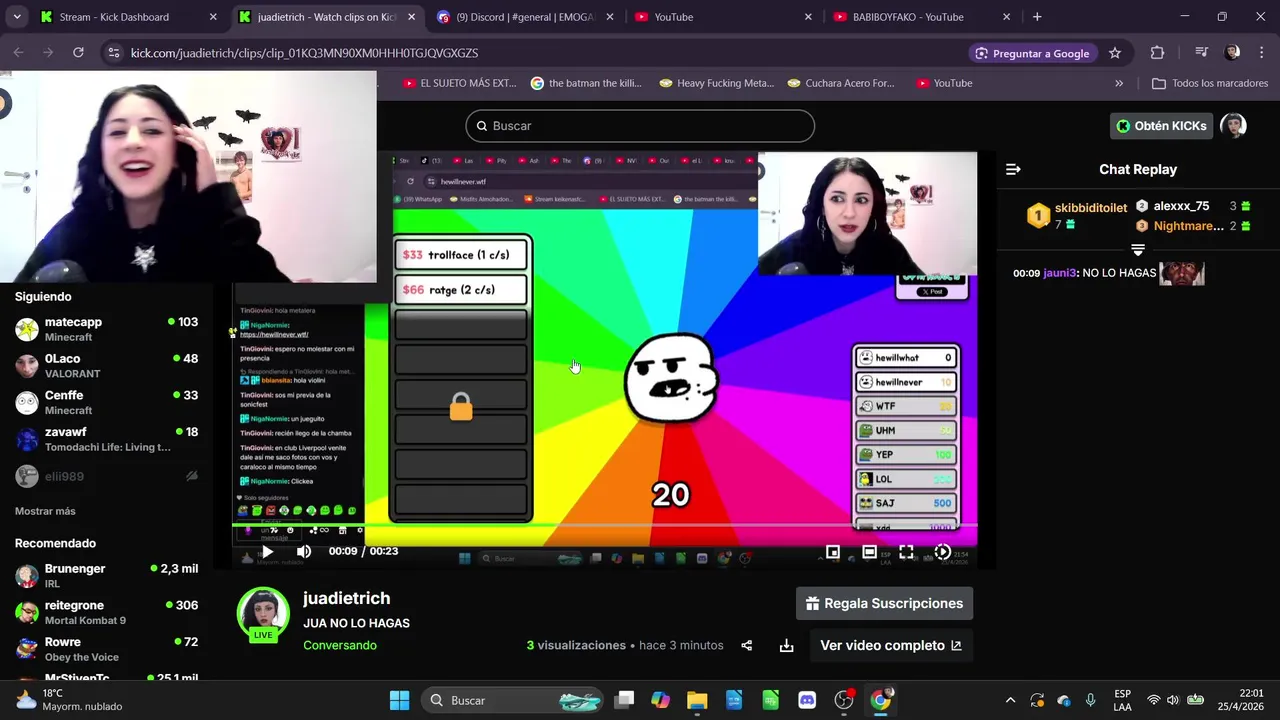Open 0Laco channel playing VALORANT
This screenshot has width=1280, height=720.
[106, 366]
